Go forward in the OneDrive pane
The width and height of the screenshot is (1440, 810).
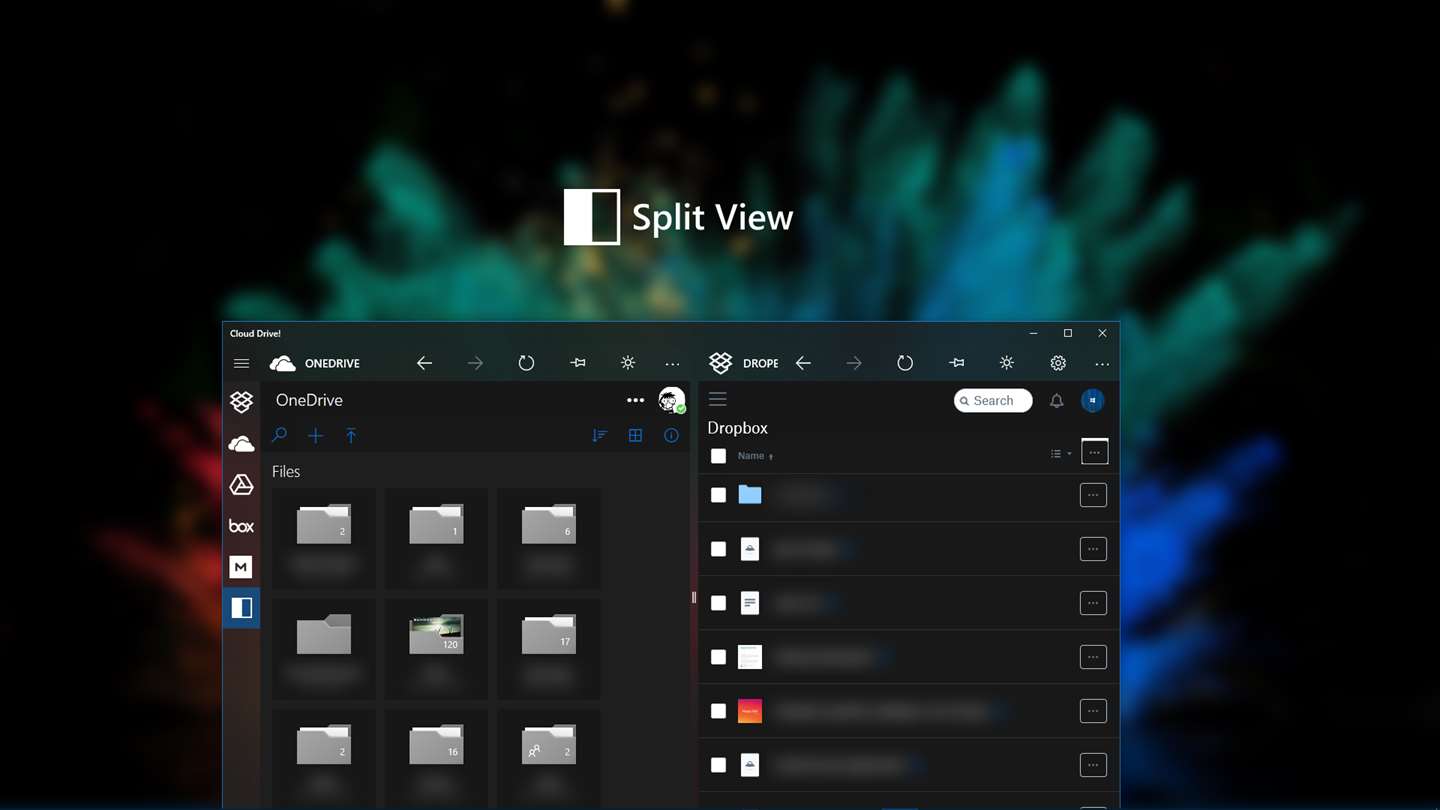[475, 363]
